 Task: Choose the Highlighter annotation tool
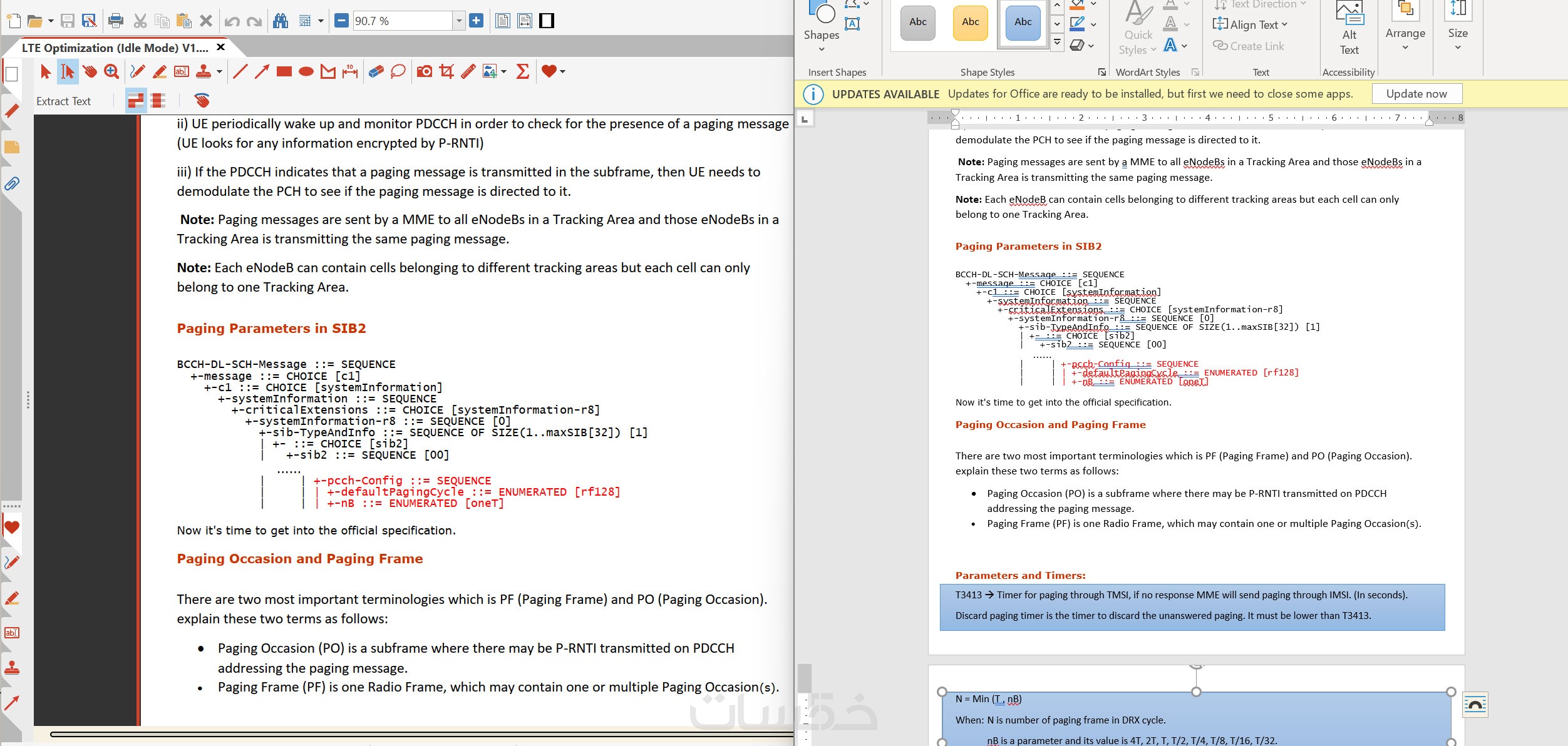coord(160,71)
